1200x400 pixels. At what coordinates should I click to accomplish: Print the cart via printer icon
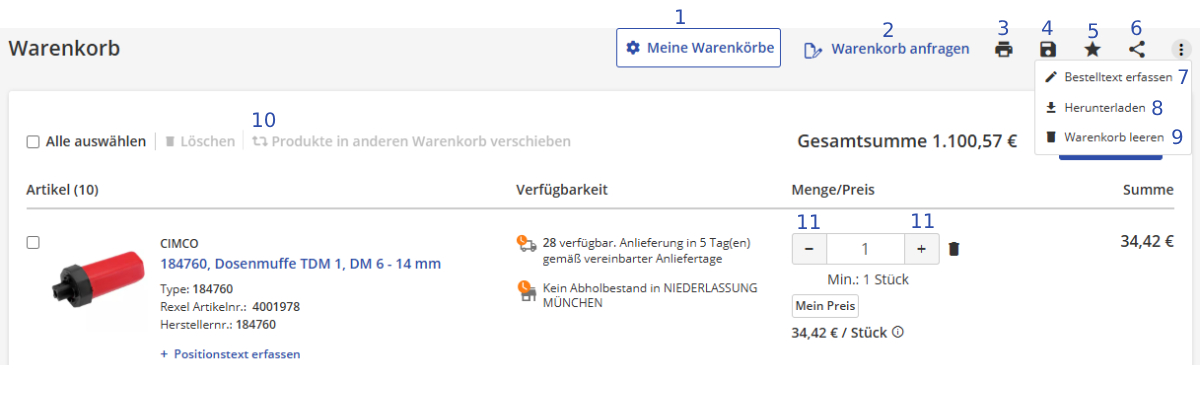coord(1004,49)
